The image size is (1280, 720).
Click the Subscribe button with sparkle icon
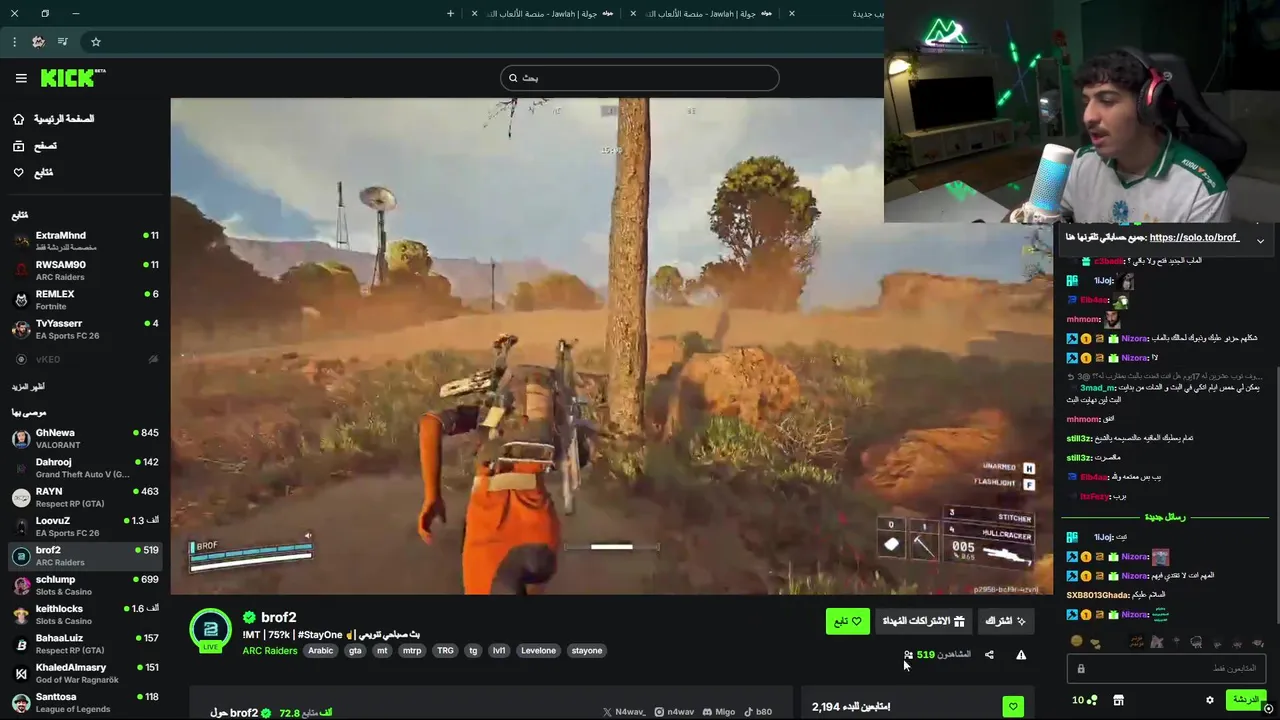pyautogui.click(x=1005, y=621)
